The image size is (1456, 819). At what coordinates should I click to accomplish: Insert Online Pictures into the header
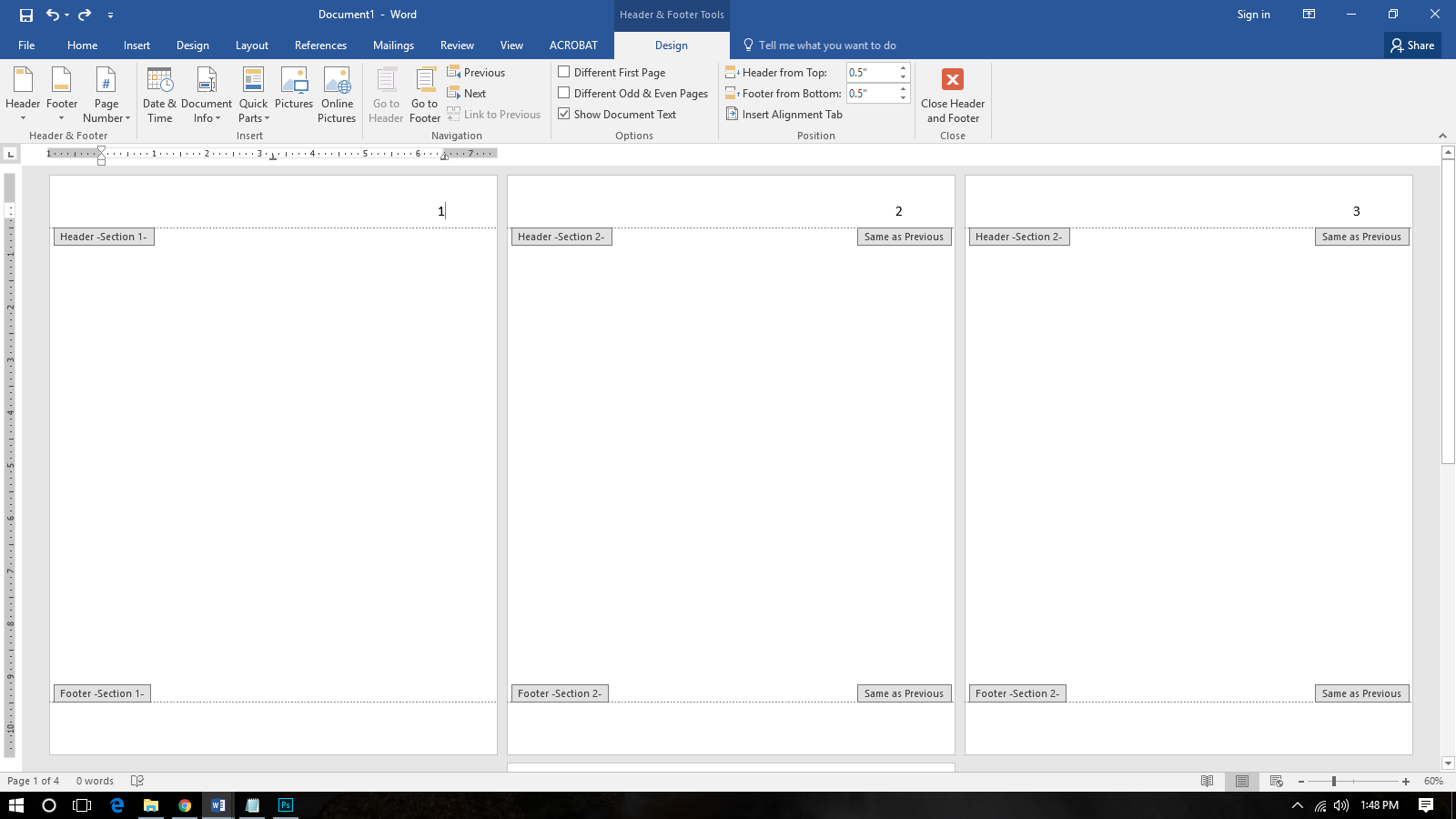[x=337, y=94]
